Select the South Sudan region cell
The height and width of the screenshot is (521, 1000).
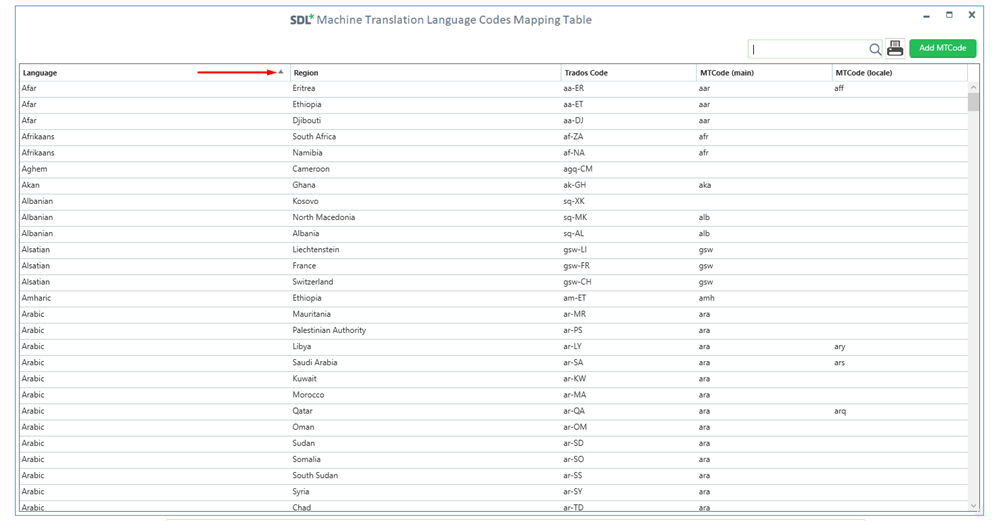pyautogui.click(x=315, y=476)
